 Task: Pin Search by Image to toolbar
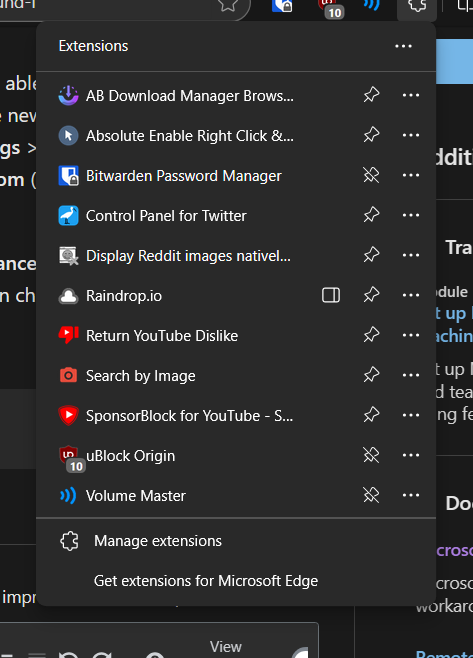pos(371,375)
